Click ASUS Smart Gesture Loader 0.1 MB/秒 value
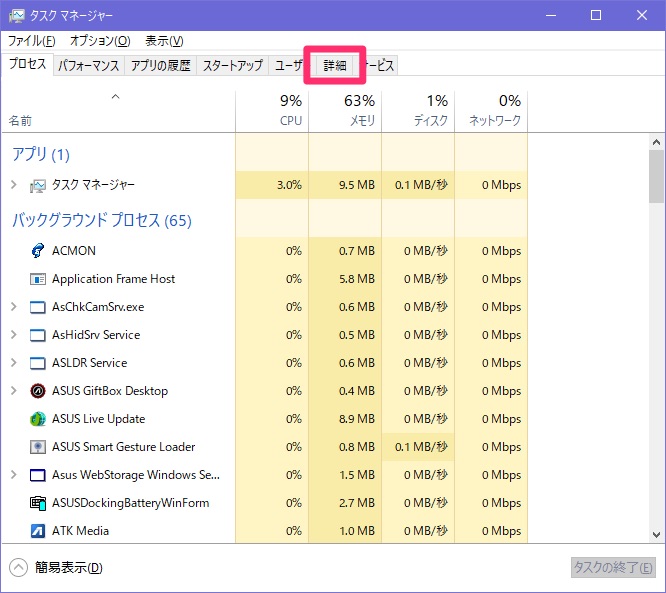666x593 pixels. 421,447
